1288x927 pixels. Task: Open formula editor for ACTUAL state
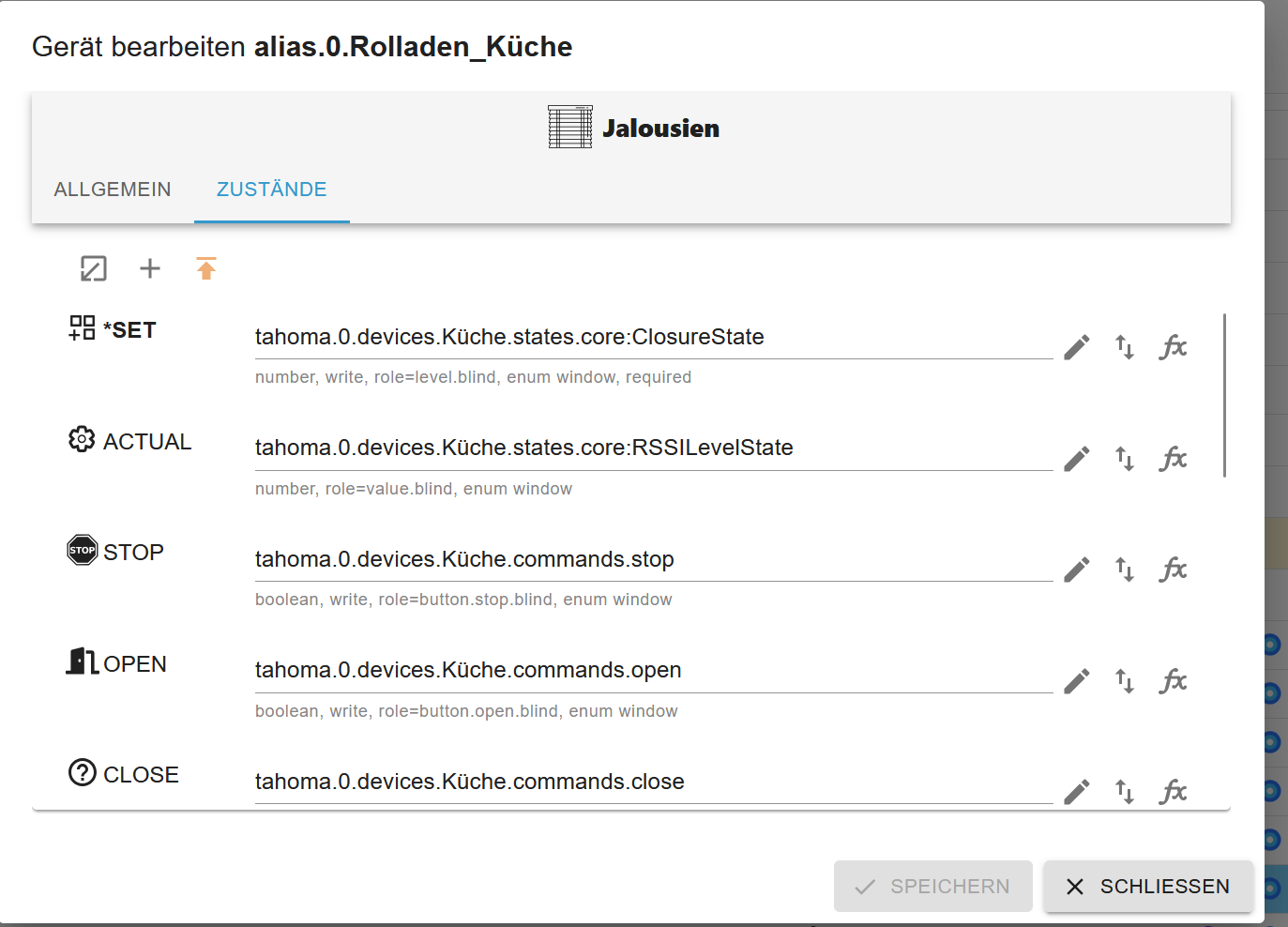click(1174, 459)
